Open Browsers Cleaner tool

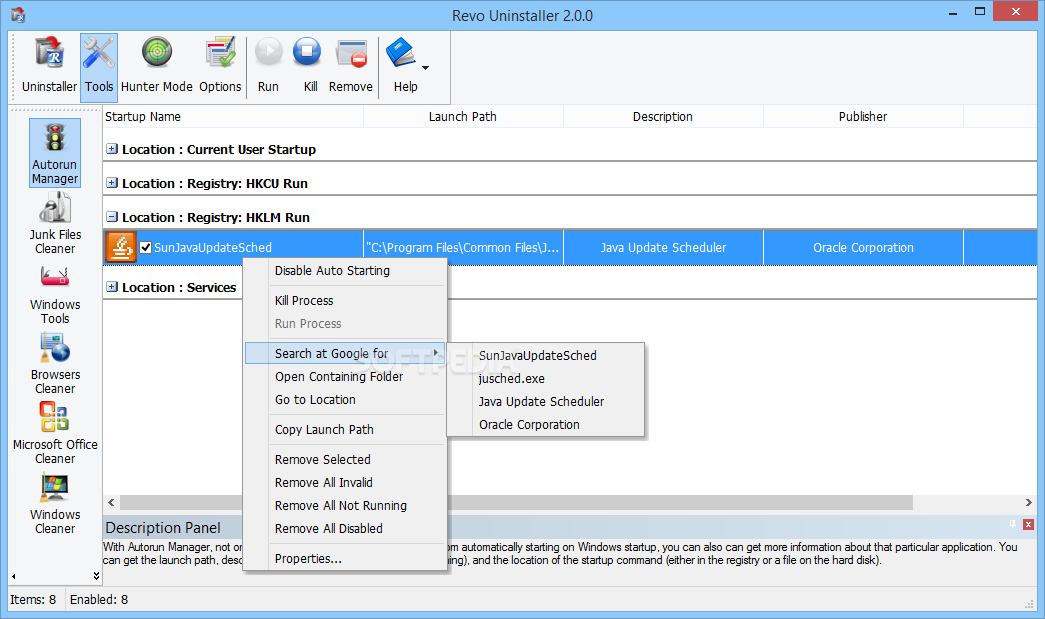point(55,364)
